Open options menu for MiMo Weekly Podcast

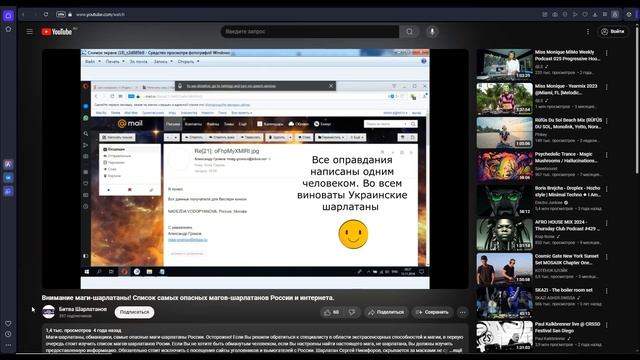click(x=607, y=53)
